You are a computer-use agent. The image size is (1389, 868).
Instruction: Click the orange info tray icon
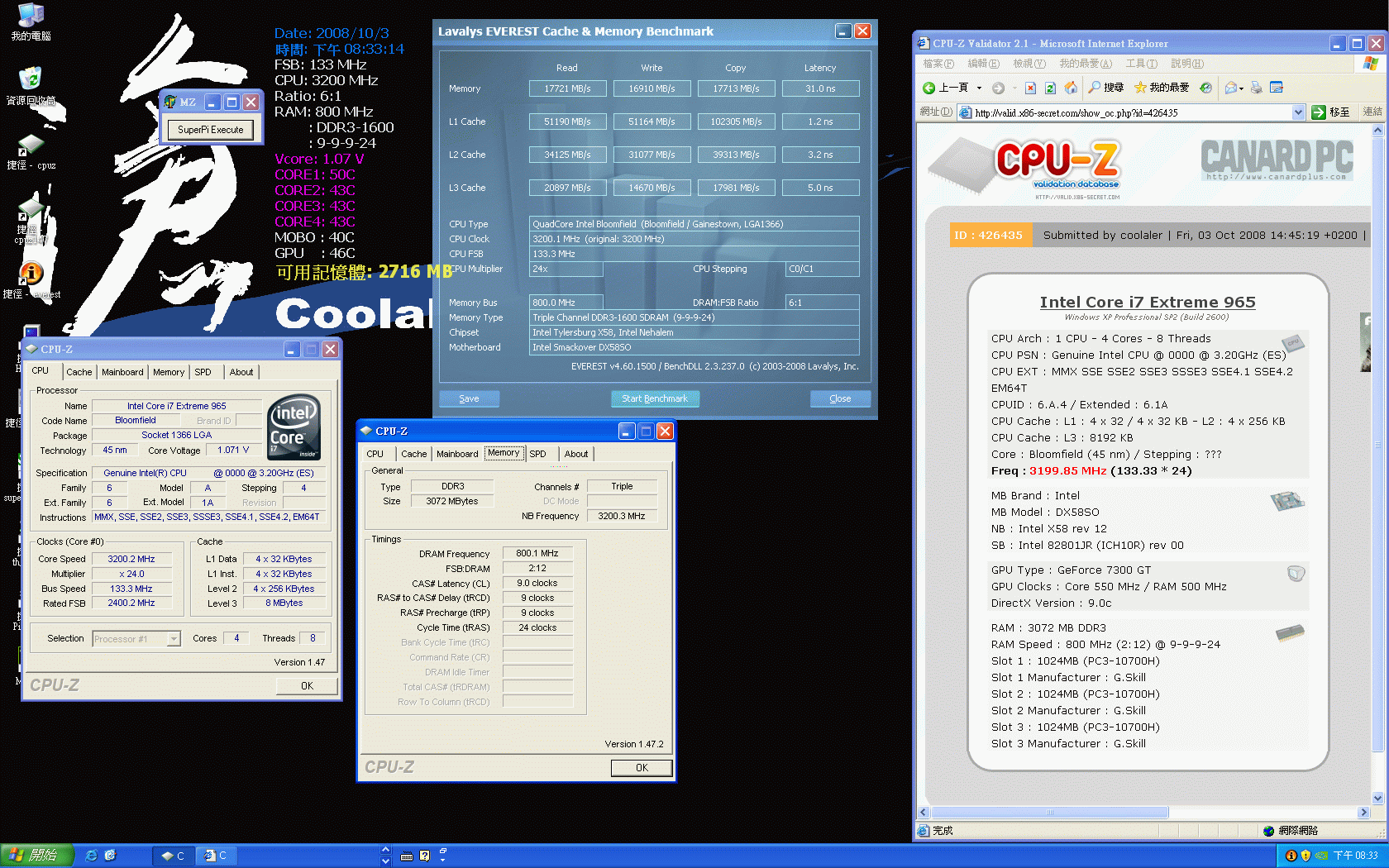1291,856
